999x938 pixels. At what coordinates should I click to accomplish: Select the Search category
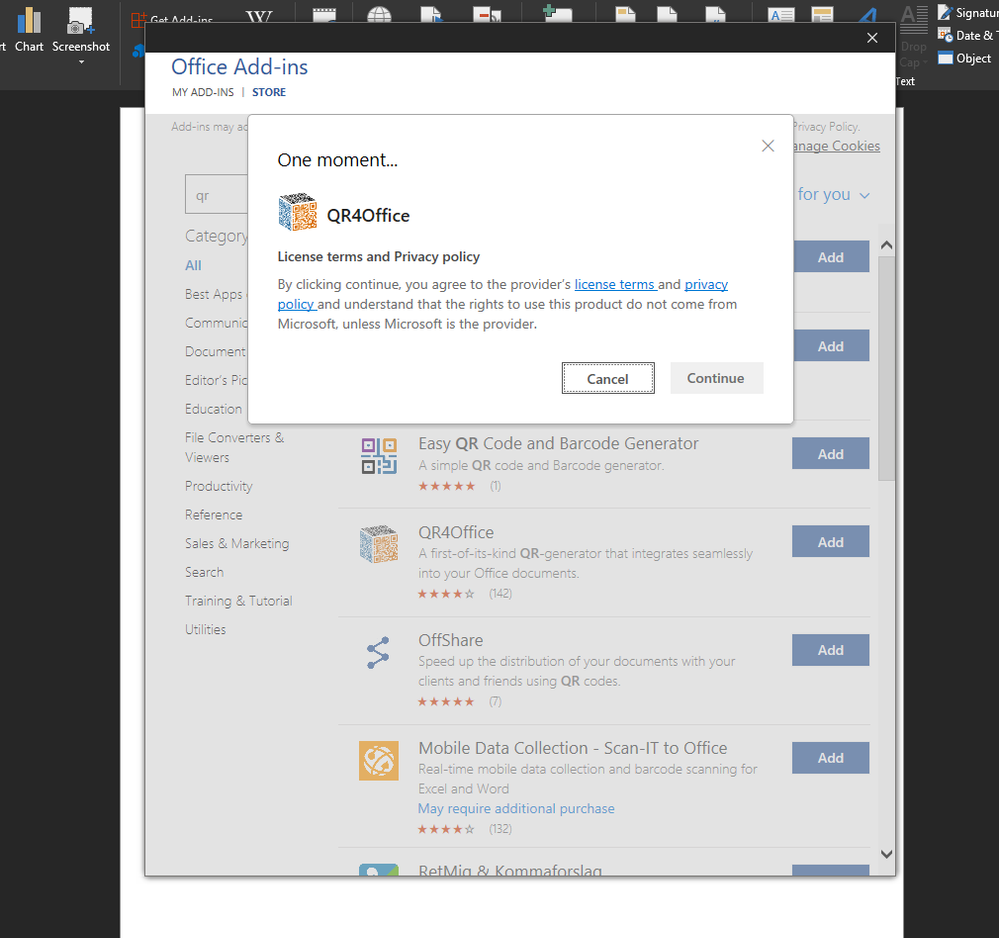coord(205,572)
